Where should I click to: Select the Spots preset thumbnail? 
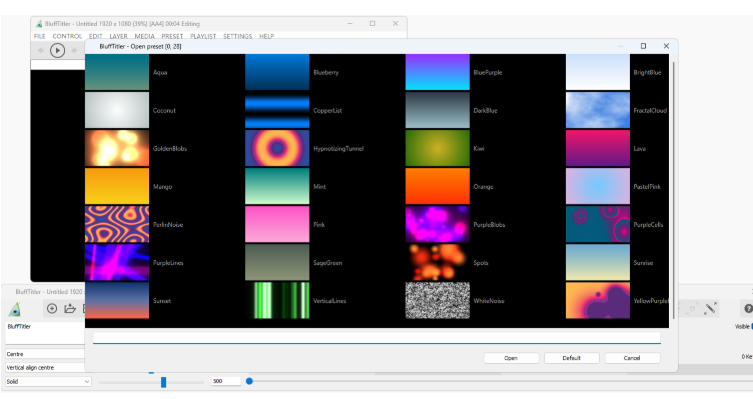[437, 262]
